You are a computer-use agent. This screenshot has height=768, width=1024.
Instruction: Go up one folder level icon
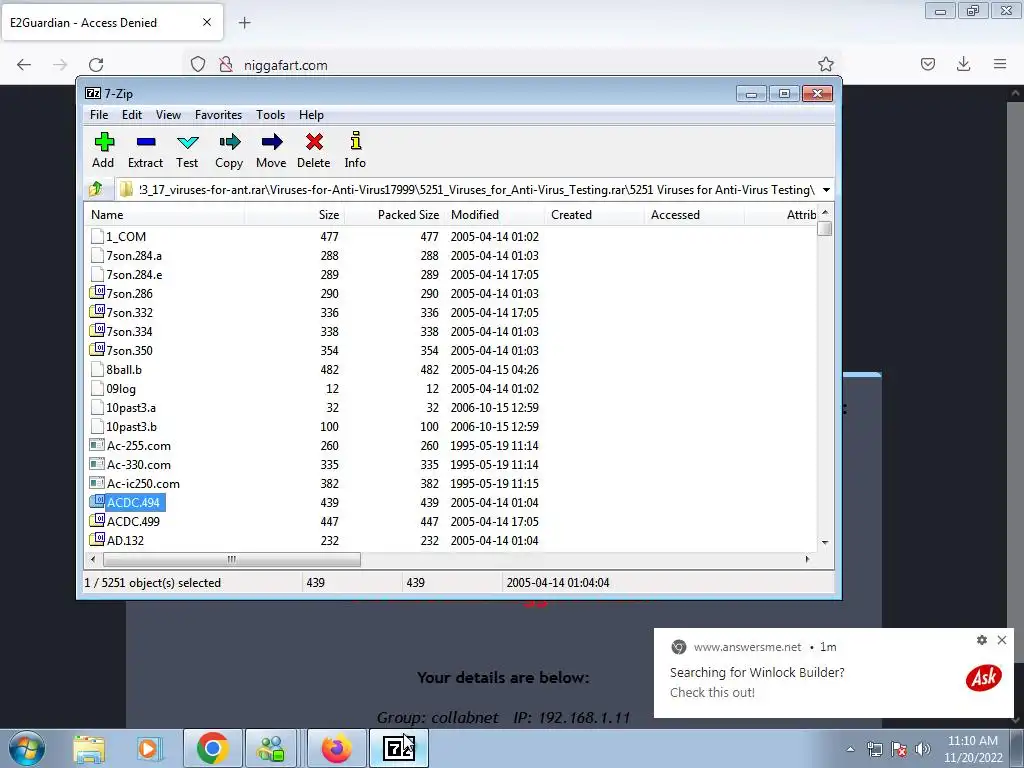pos(96,189)
